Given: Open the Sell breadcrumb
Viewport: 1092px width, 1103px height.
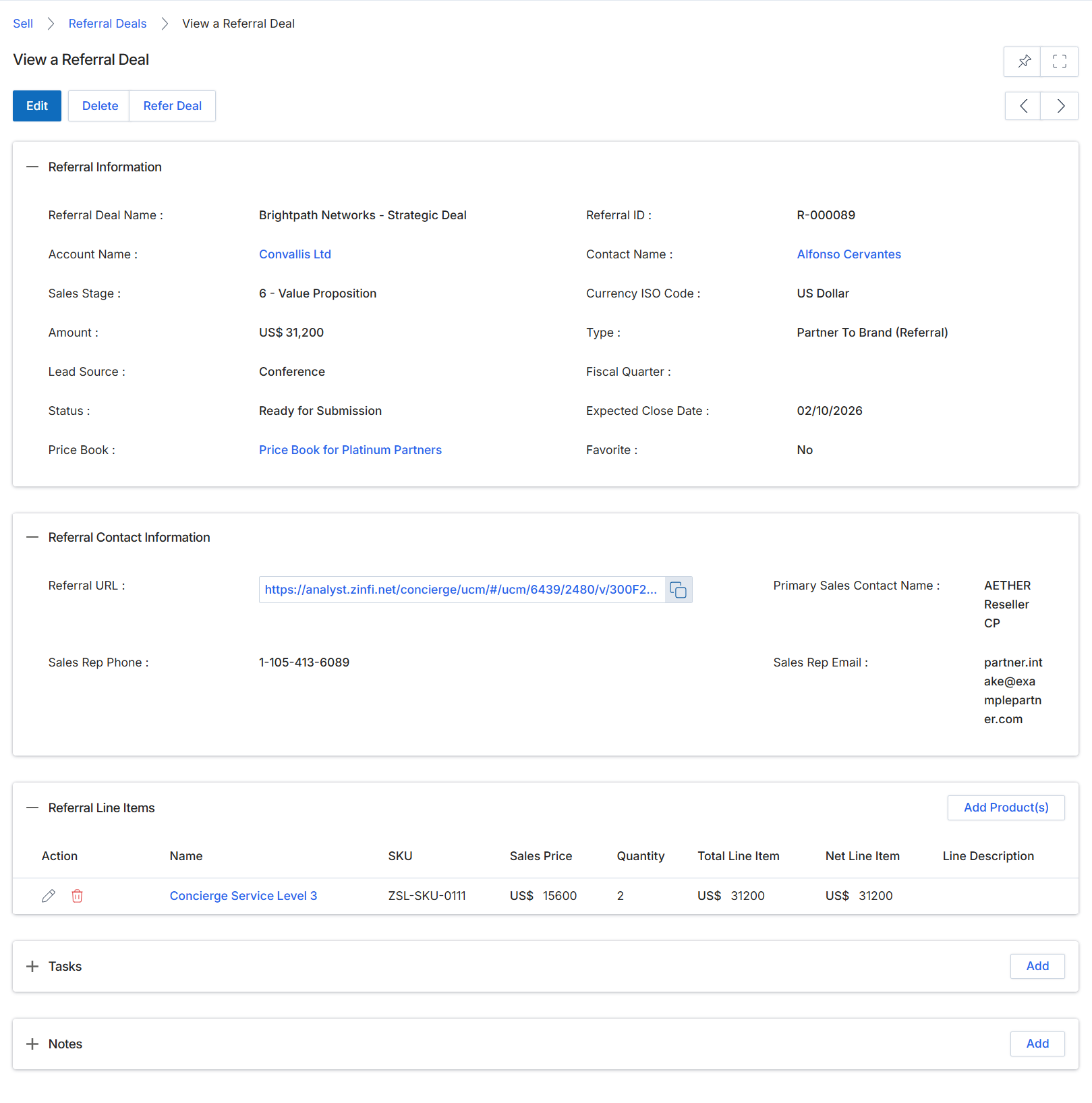Looking at the screenshot, I should coord(23,24).
